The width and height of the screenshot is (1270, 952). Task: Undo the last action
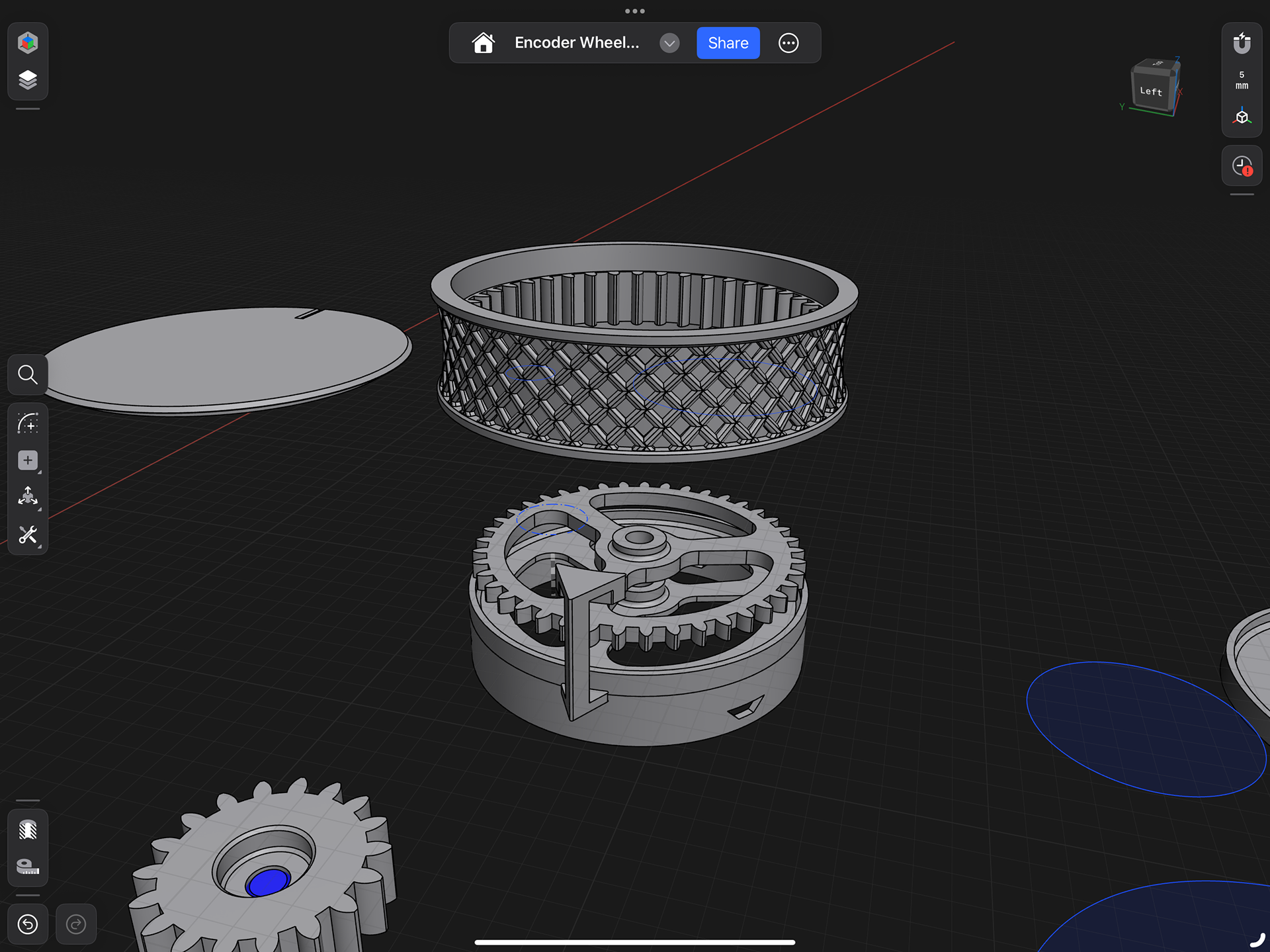click(28, 924)
